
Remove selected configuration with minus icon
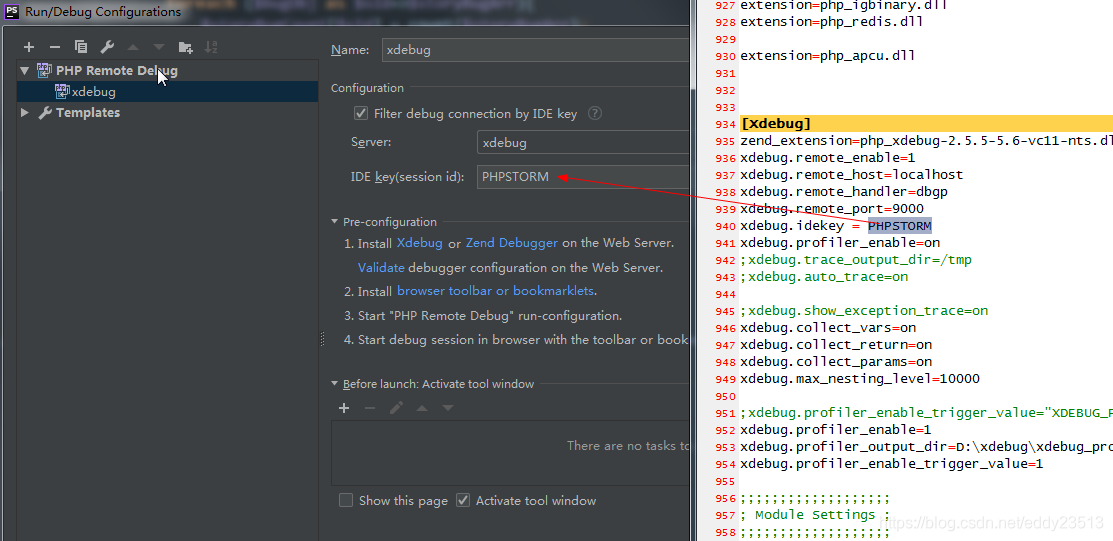pyautogui.click(x=55, y=48)
